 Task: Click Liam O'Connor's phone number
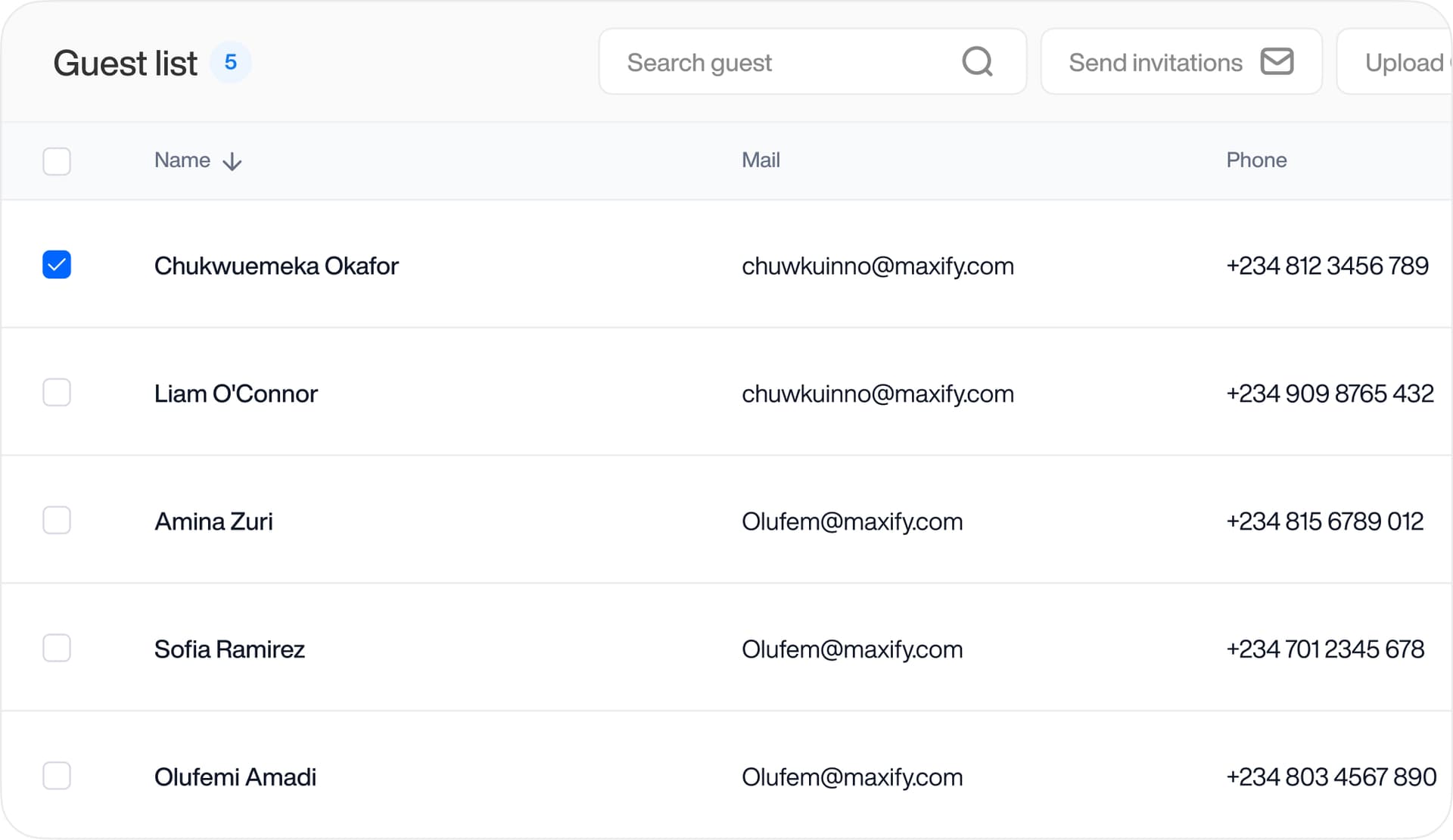[1330, 394]
